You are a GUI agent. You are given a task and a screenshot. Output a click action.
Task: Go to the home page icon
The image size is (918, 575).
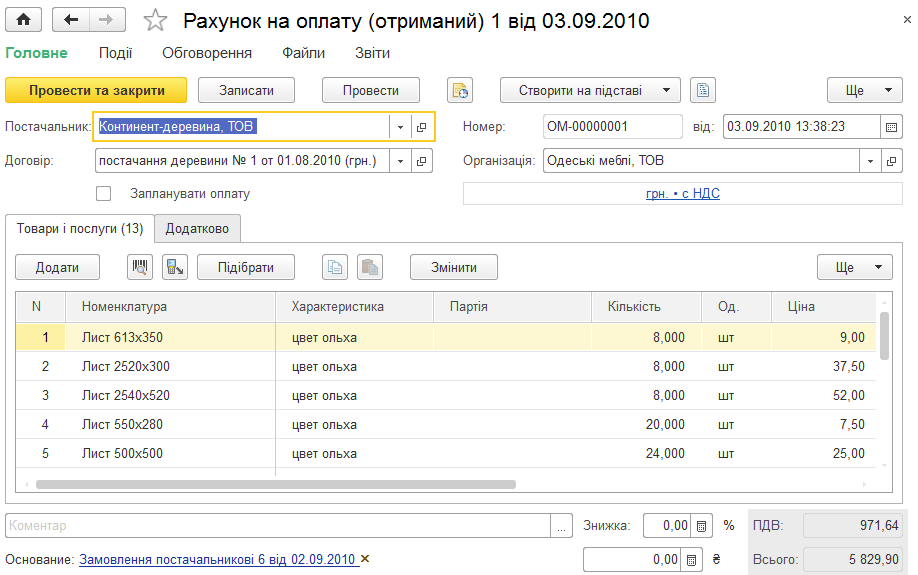pos(23,20)
